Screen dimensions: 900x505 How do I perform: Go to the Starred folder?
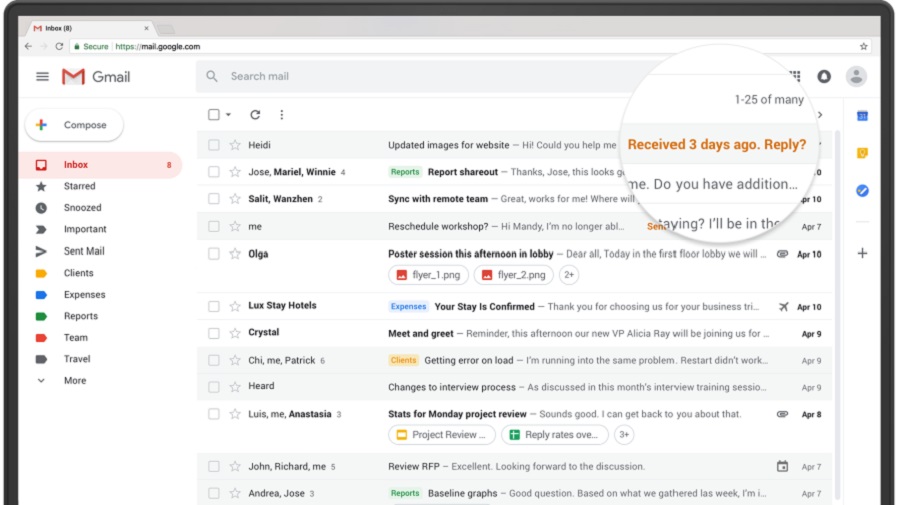79,186
